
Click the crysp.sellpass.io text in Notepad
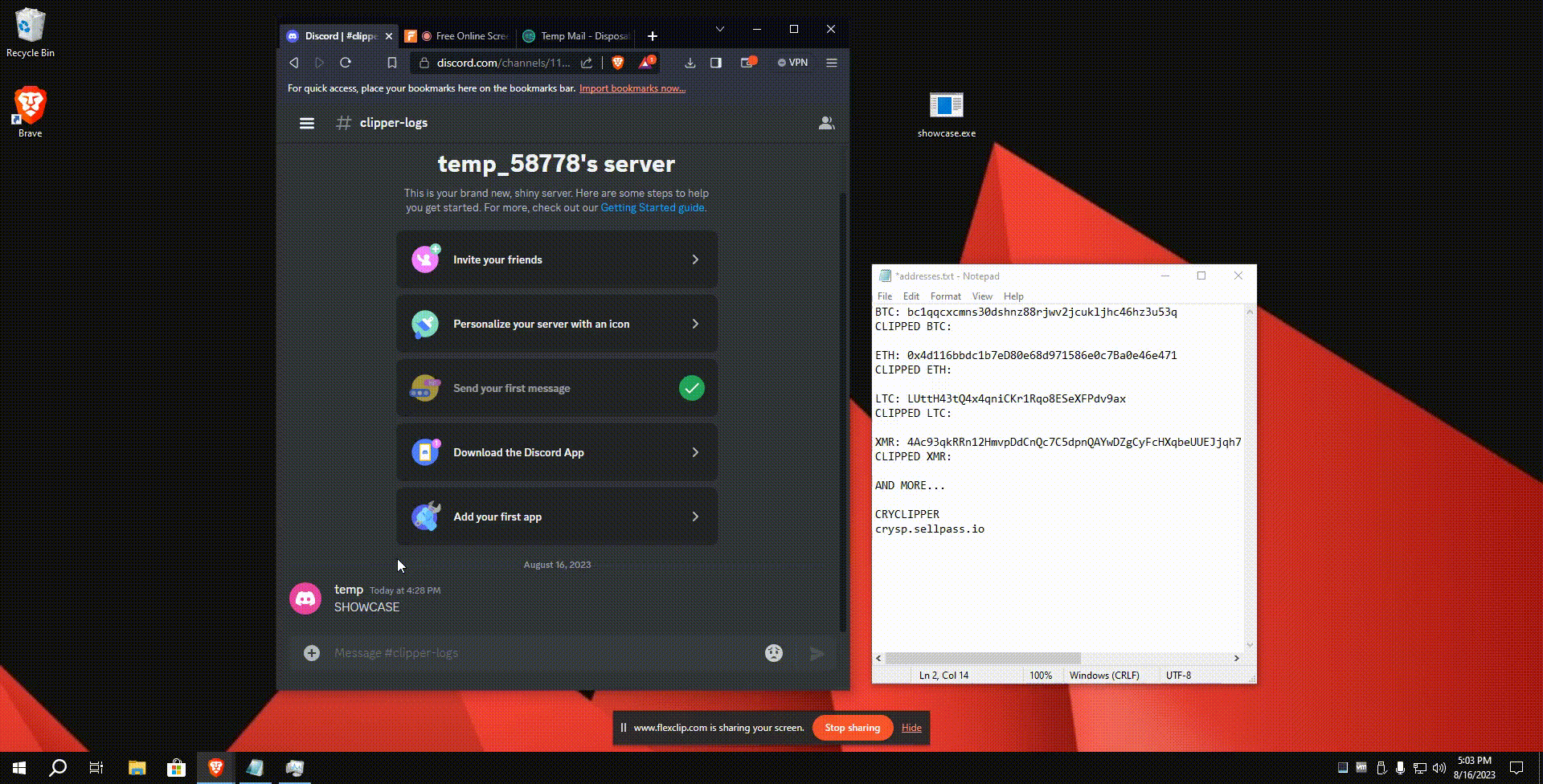tap(930, 529)
